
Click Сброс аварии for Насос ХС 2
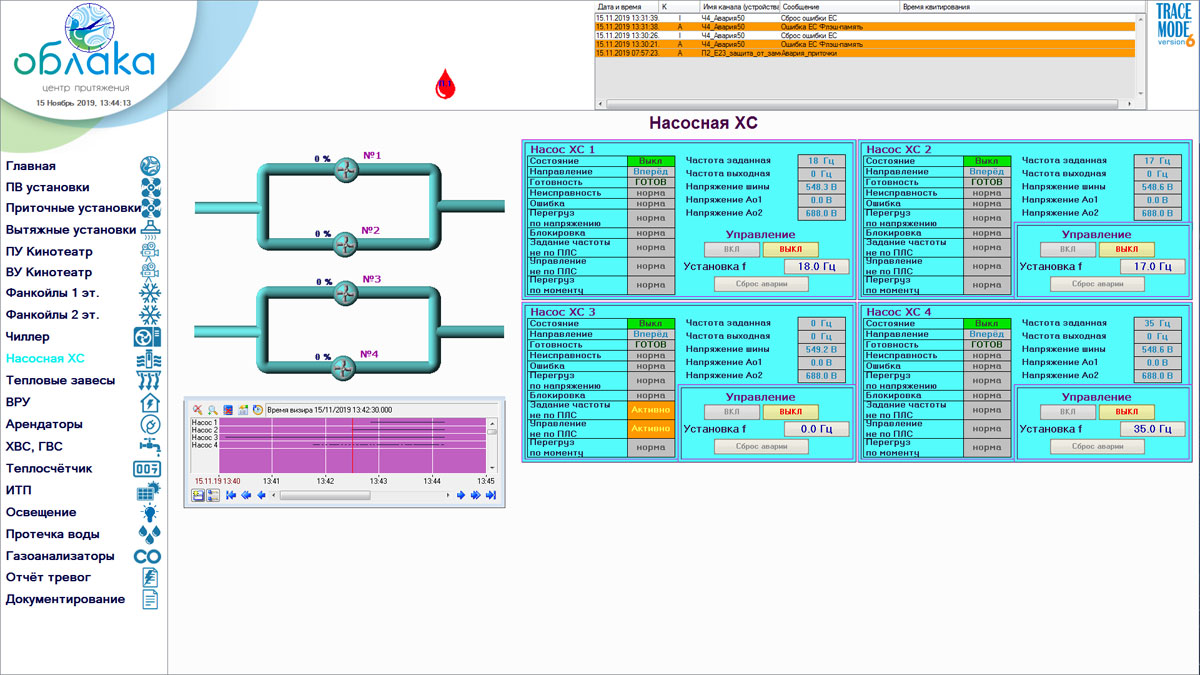click(x=1097, y=284)
